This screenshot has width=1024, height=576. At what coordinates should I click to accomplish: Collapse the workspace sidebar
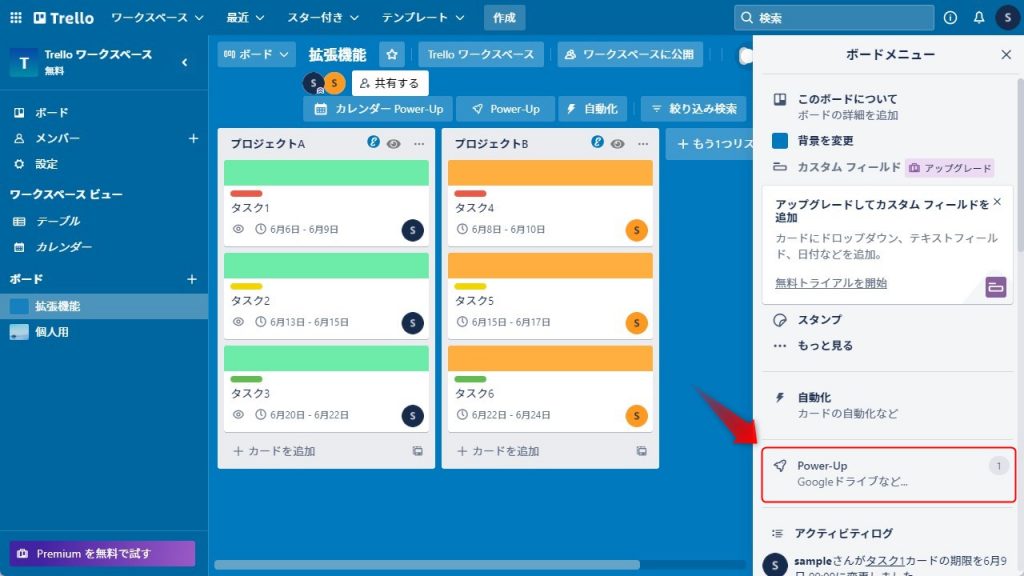click(184, 62)
